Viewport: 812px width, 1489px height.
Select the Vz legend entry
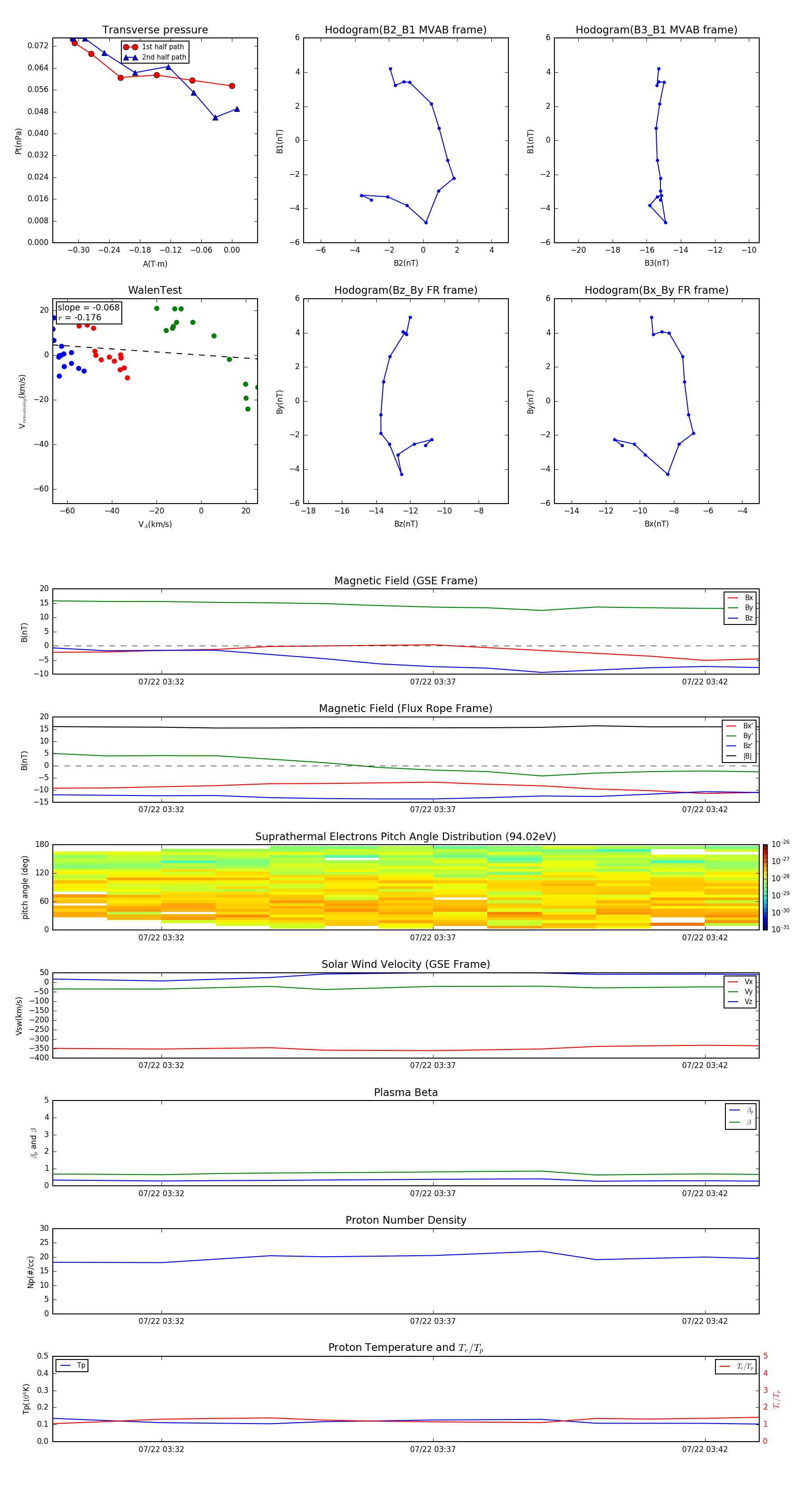click(740, 1002)
